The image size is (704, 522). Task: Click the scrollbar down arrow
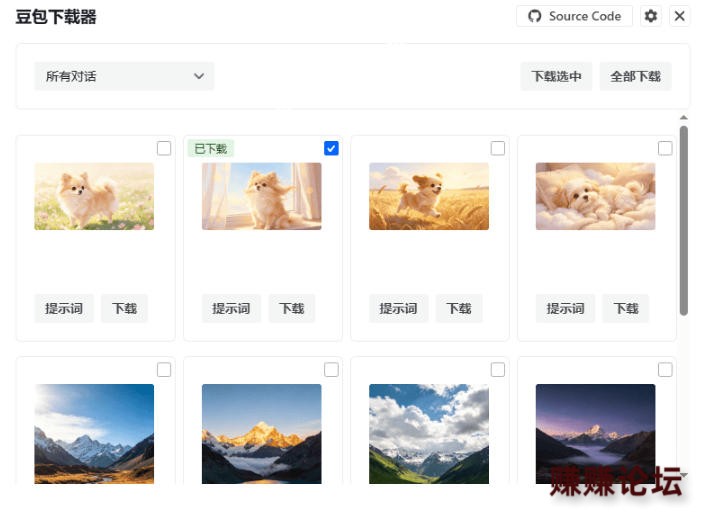pos(683,474)
